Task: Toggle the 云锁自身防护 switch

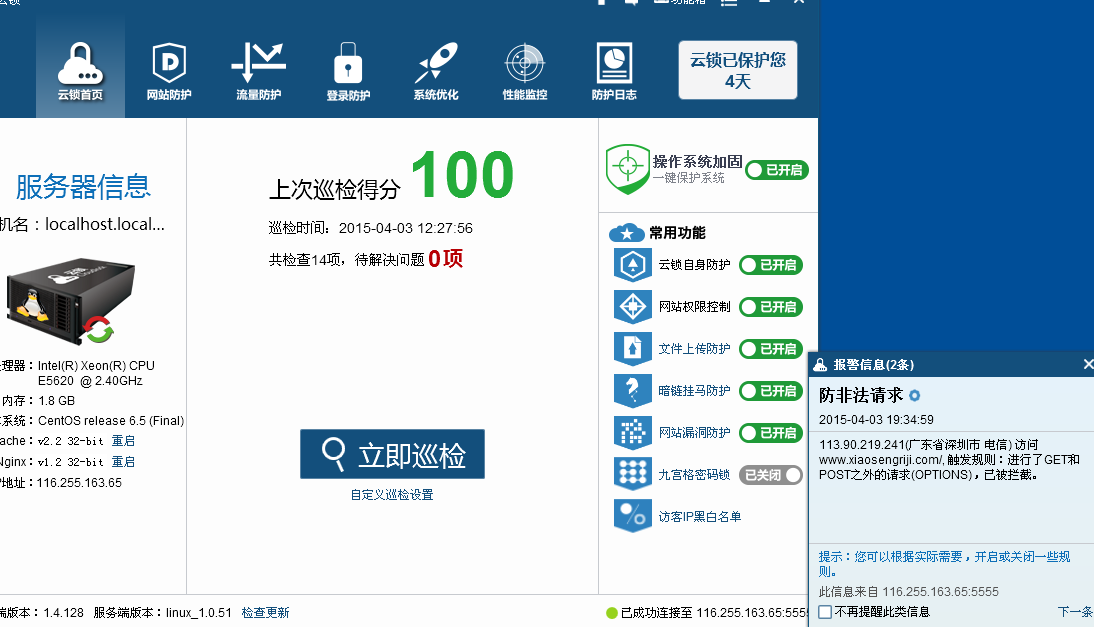Action: pyautogui.click(x=770, y=265)
